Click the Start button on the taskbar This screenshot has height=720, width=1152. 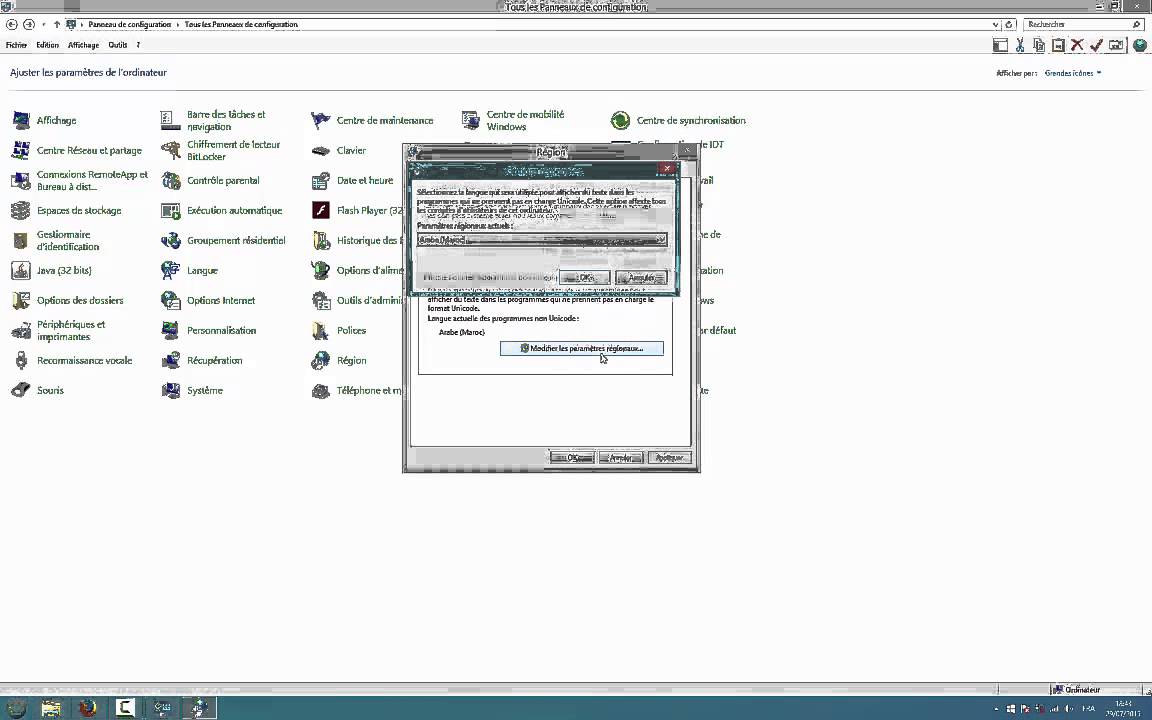(x=16, y=708)
